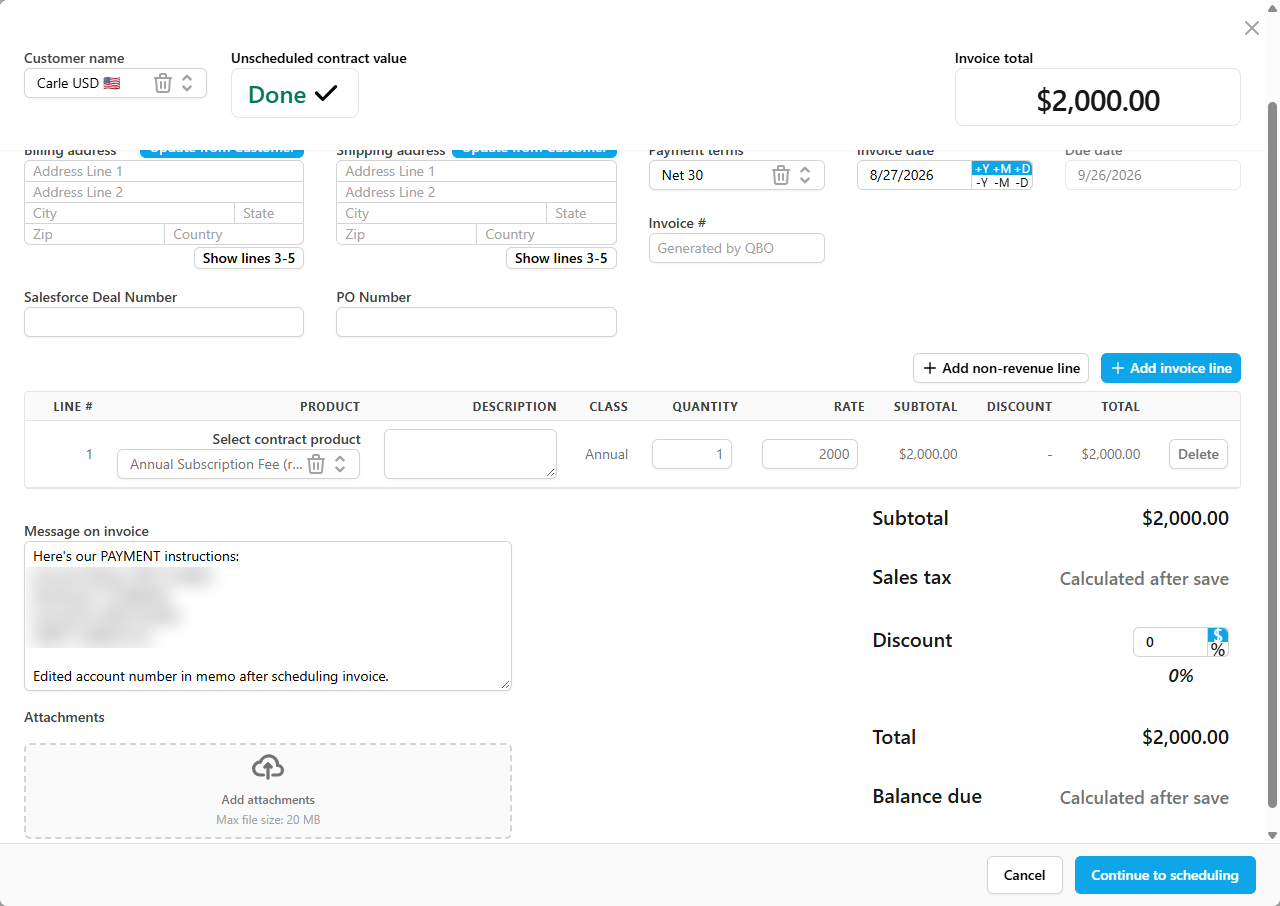The image size is (1280, 906).
Task: Decrement invoice date year with -Y
Action: tap(982, 182)
